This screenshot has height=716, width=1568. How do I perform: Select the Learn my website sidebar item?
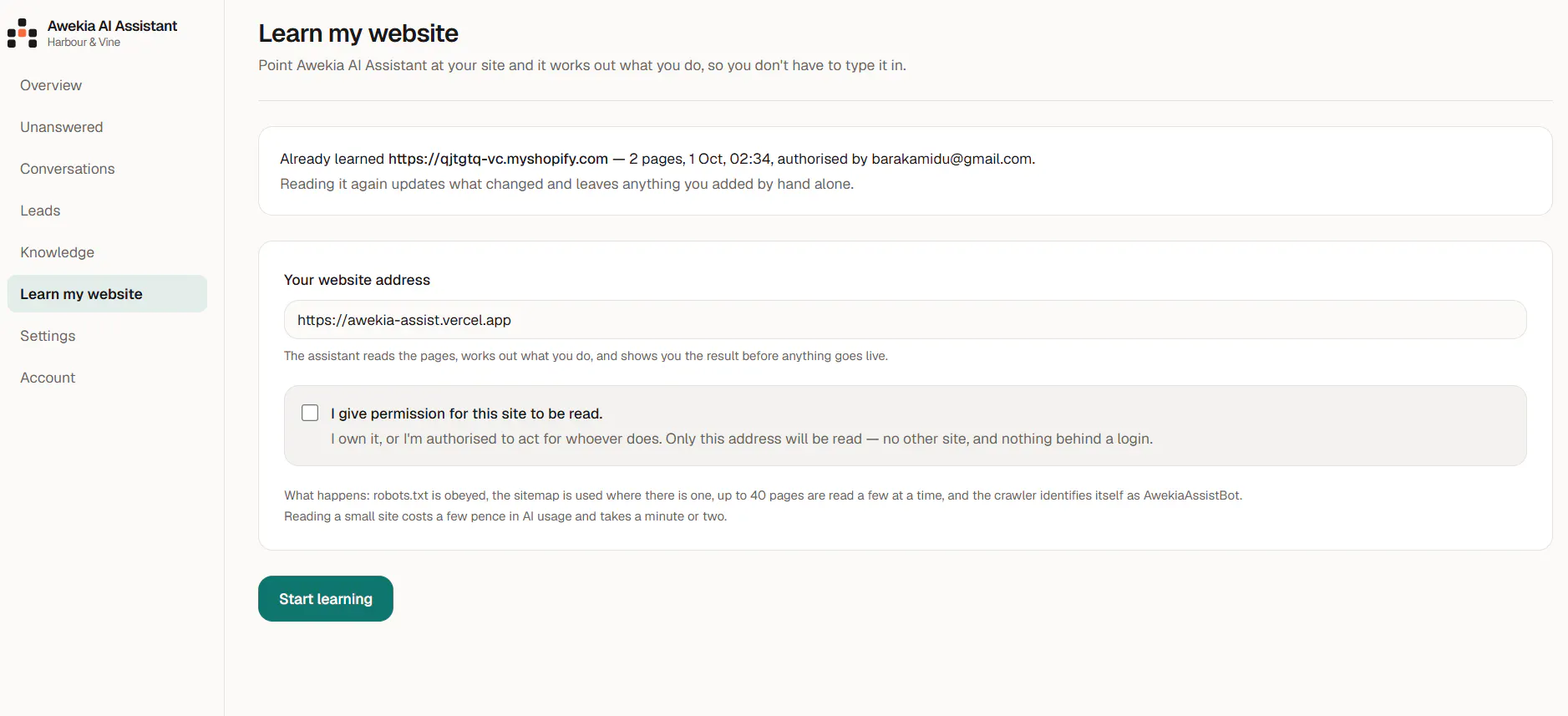[107, 294]
